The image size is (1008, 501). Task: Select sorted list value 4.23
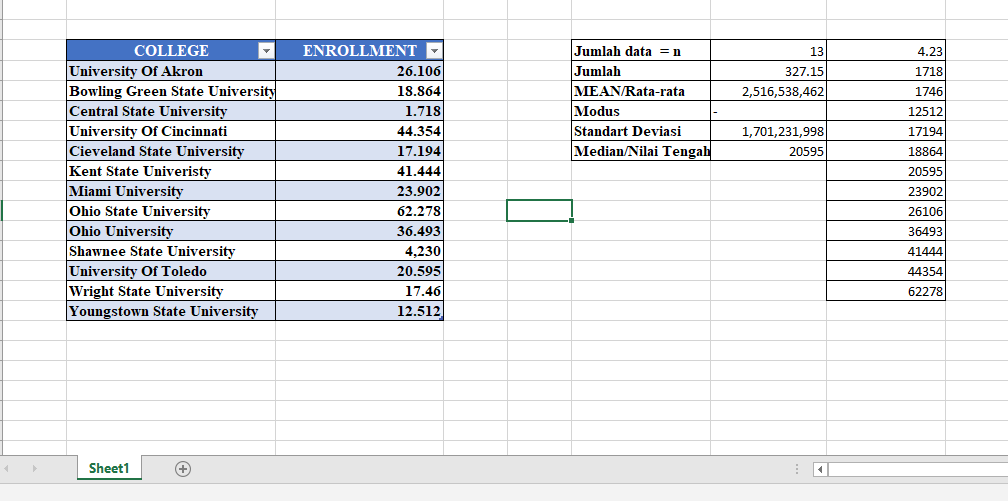[x=886, y=50]
